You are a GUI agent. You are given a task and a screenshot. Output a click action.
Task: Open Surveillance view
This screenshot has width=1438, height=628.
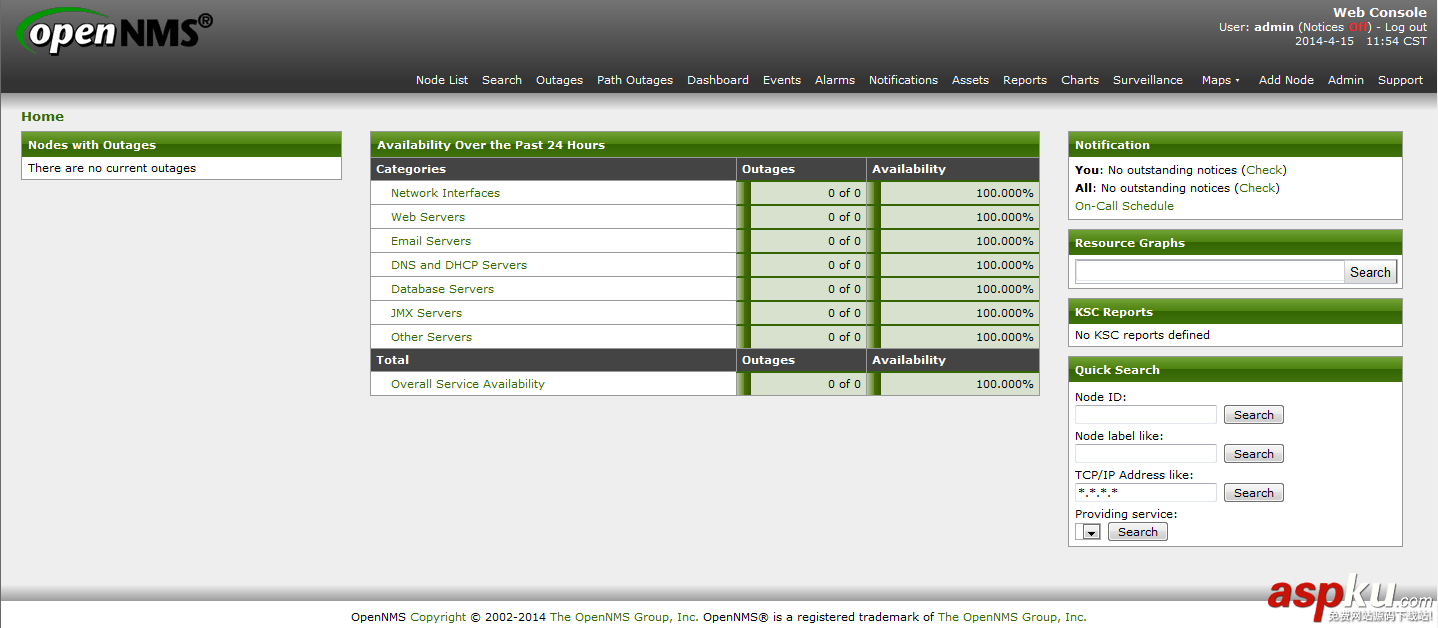pyautogui.click(x=1148, y=80)
